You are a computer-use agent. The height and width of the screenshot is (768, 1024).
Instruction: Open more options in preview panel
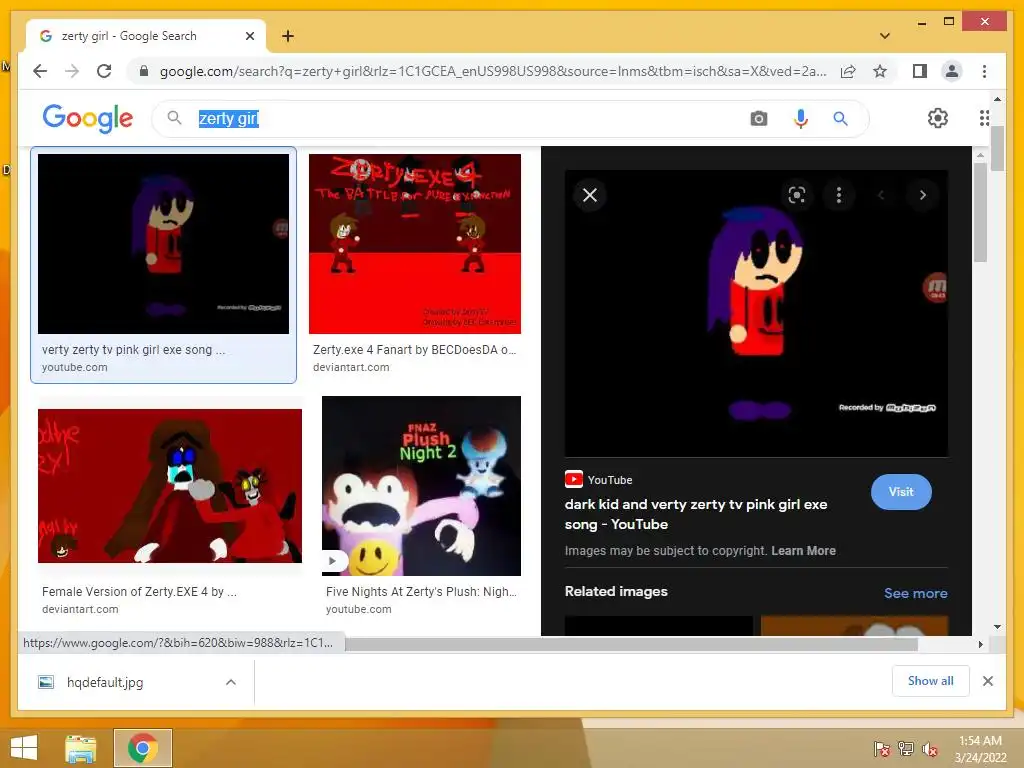coord(839,195)
